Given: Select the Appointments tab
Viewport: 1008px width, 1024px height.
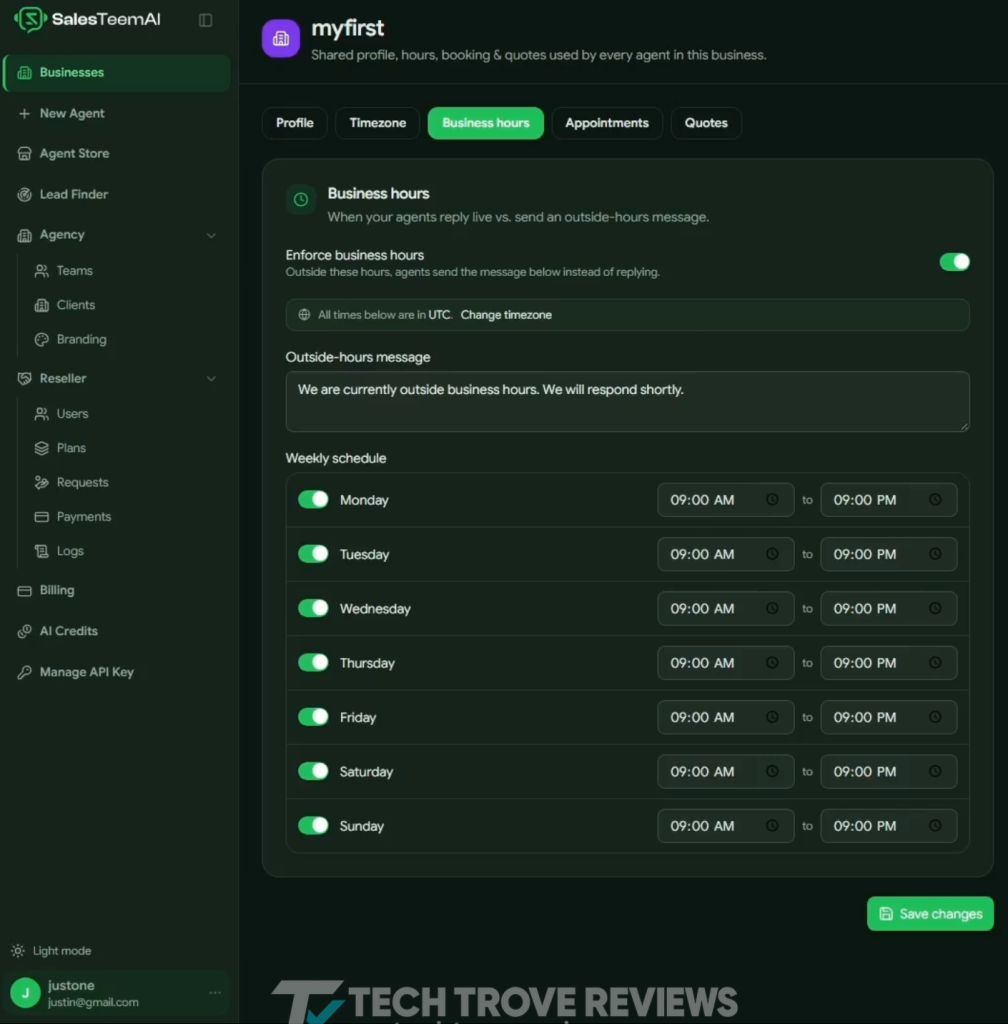Looking at the screenshot, I should pos(607,123).
